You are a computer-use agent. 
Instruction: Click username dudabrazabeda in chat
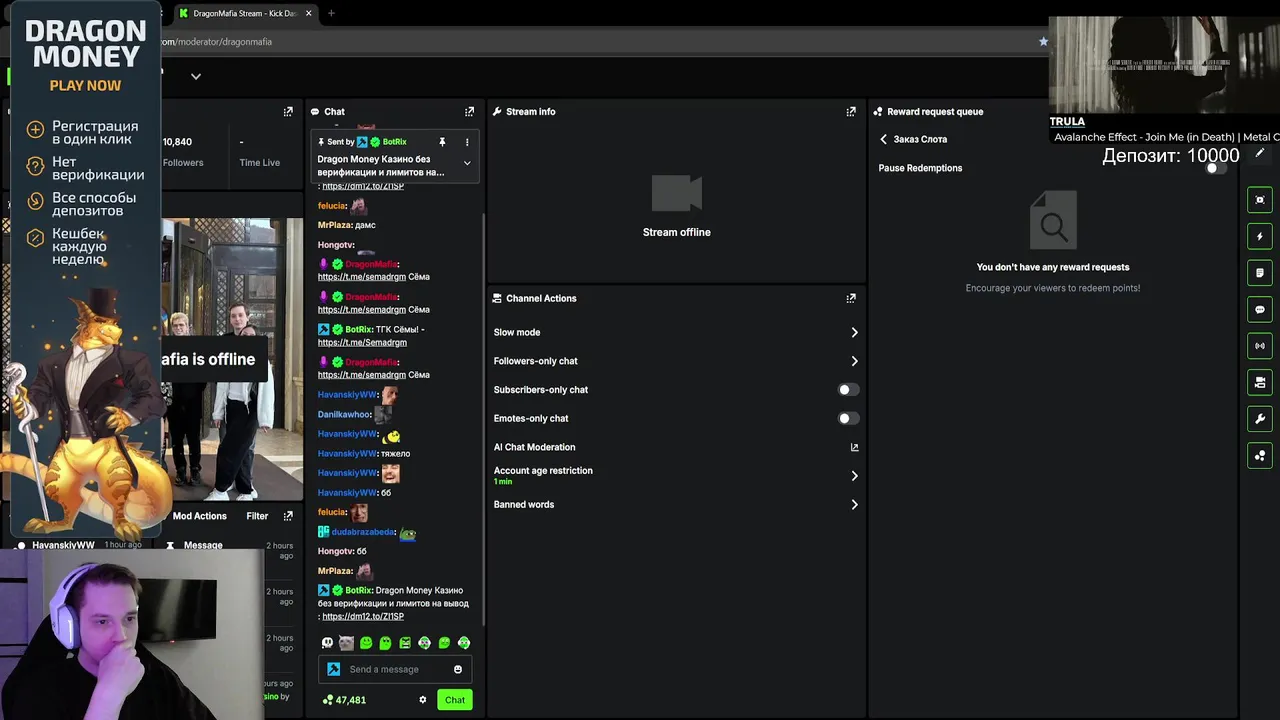(363, 532)
